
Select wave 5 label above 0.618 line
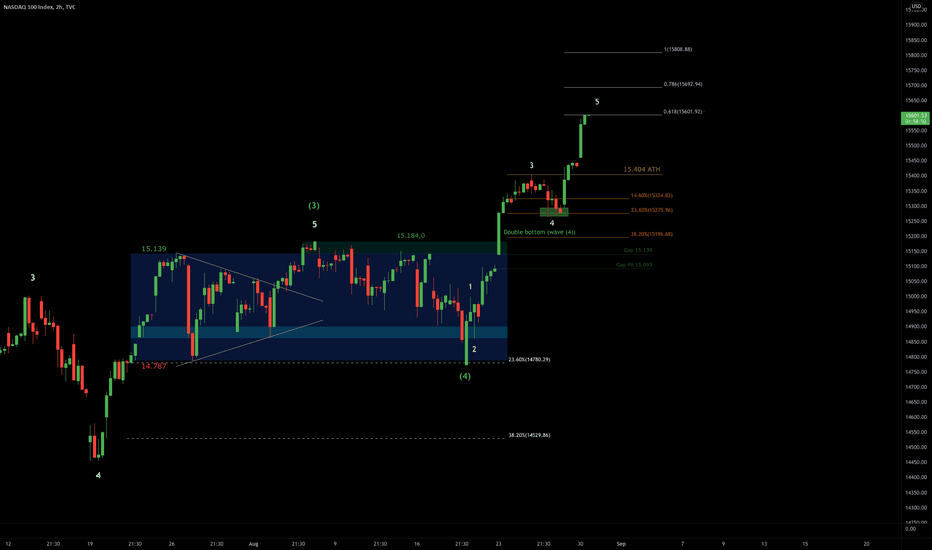597,102
